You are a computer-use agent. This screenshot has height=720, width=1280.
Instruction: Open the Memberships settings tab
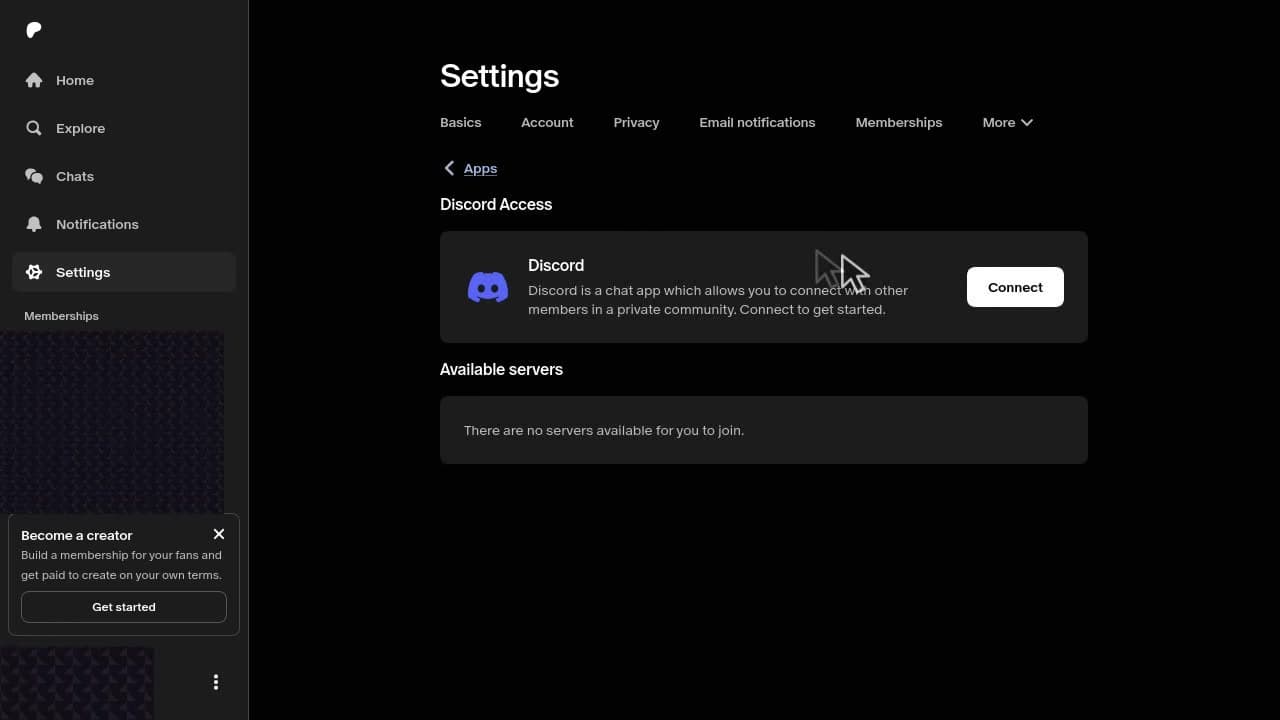pos(899,122)
